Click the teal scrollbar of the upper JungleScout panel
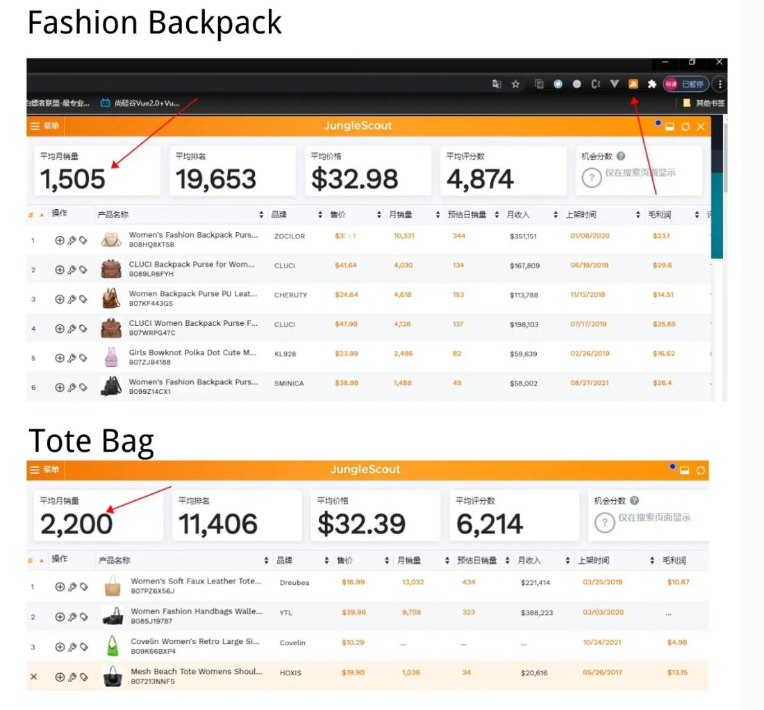Image resolution: width=764 pixels, height=710 pixels. tap(717, 214)
